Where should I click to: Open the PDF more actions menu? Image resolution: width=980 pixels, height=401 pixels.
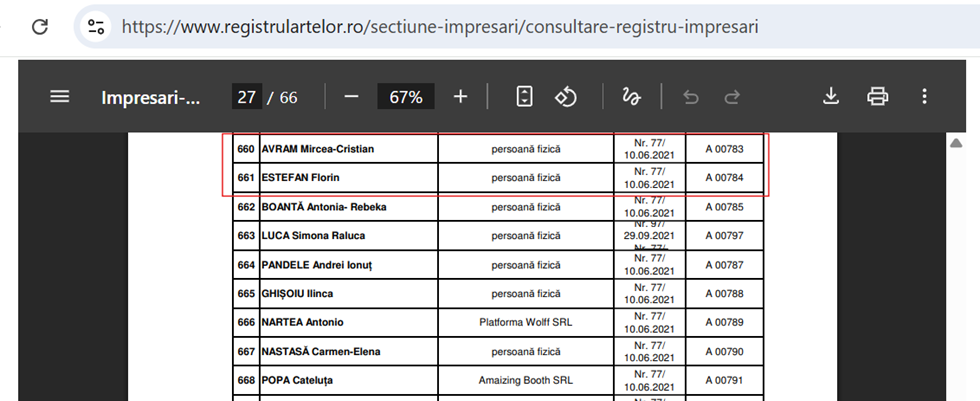tap(924, 97)
